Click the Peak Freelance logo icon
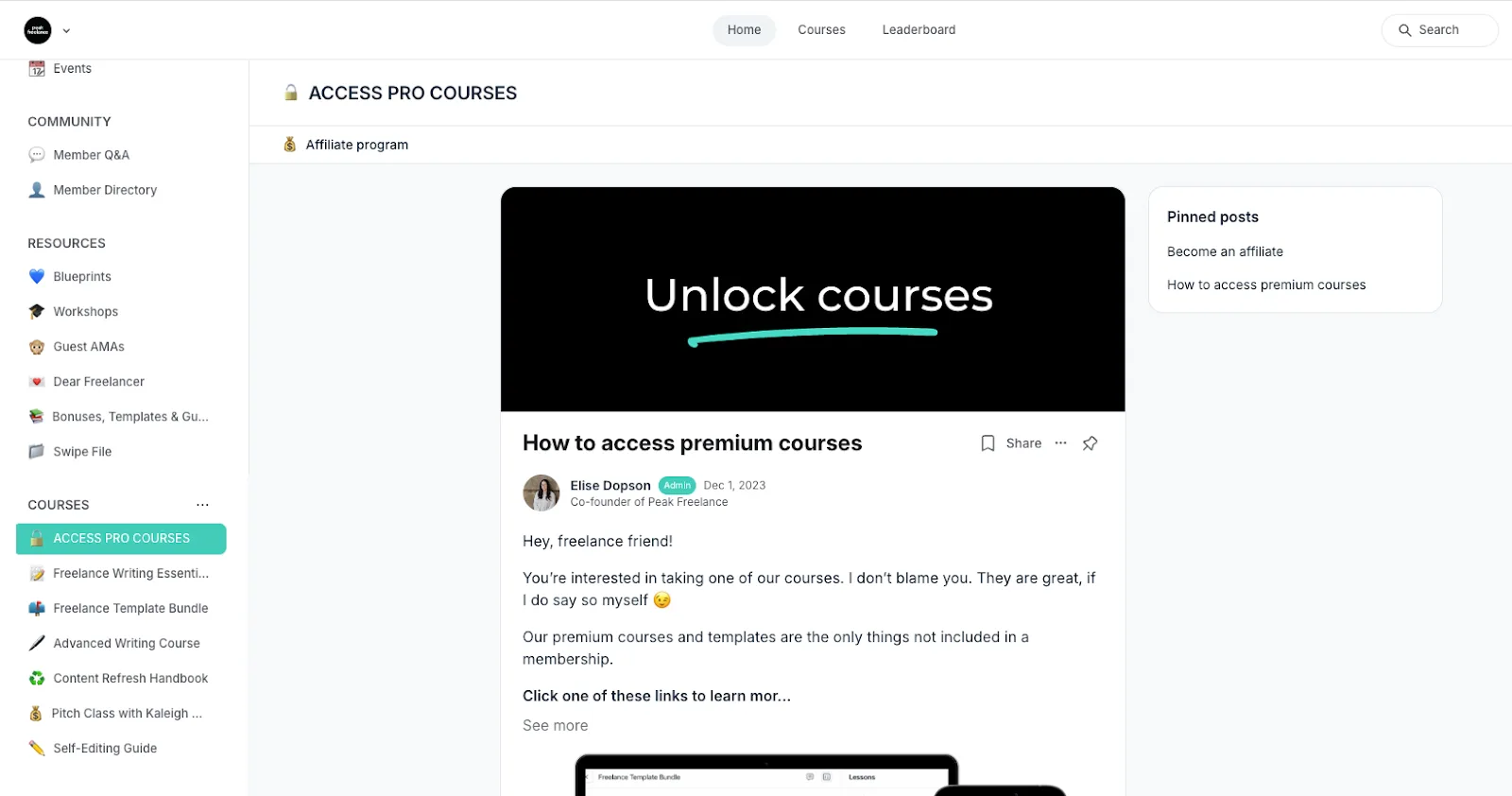The image size is (1512, 796). [38, 30]
